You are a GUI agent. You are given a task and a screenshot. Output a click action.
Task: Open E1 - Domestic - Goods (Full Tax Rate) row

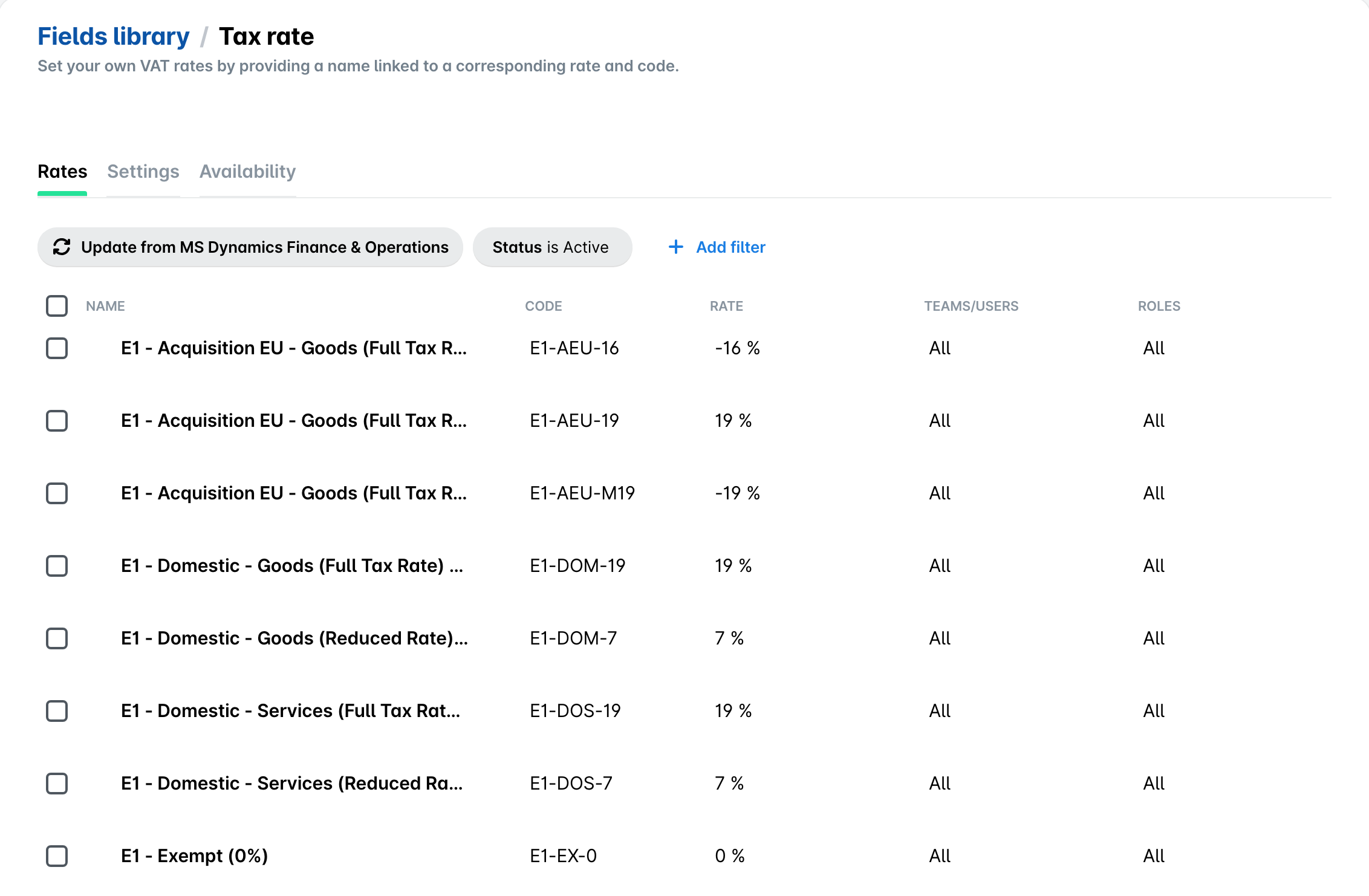tap(292, 566)
